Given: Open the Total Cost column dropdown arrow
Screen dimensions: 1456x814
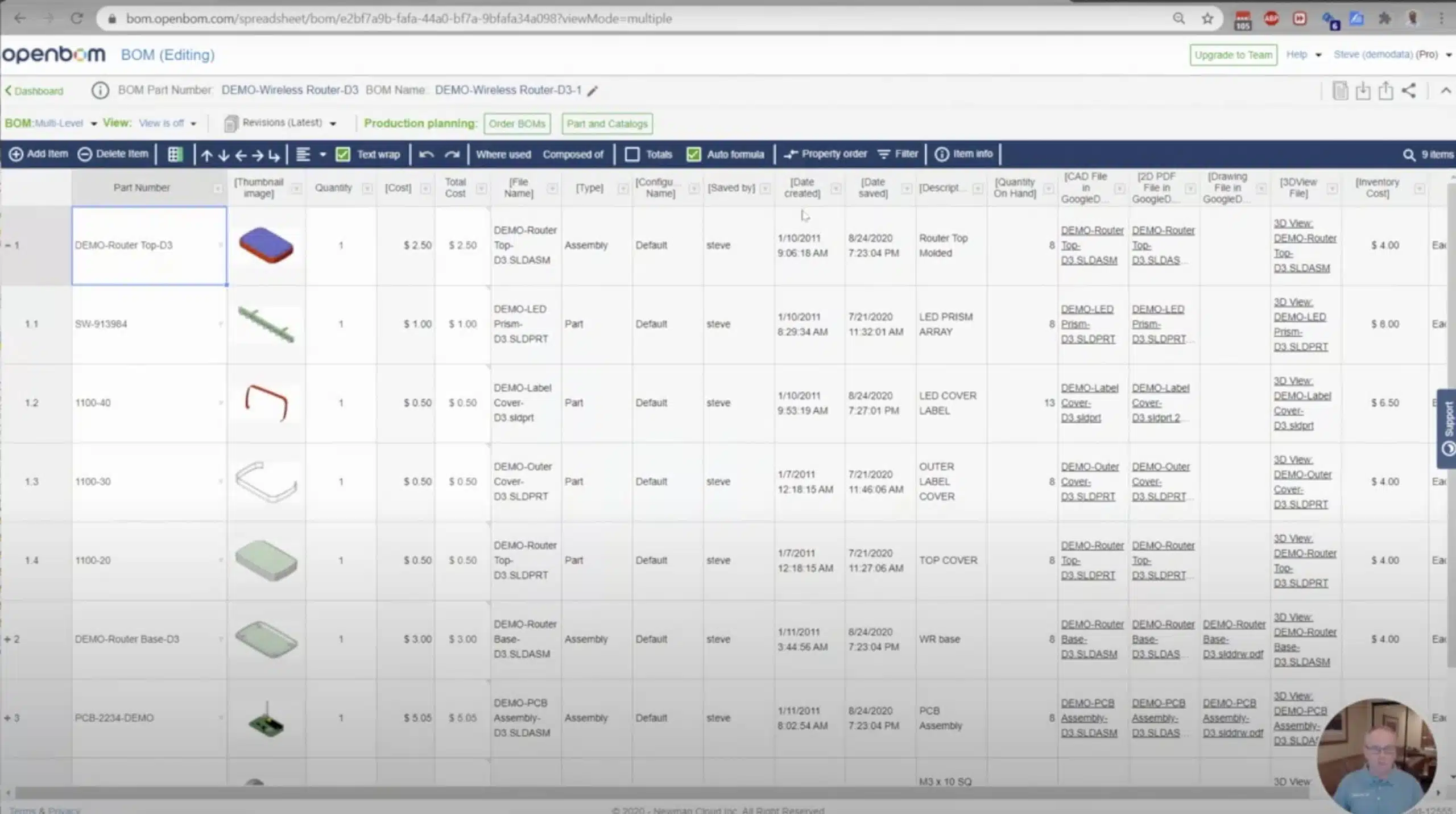Looking at the screenshot, I should [x=481, y=188].
